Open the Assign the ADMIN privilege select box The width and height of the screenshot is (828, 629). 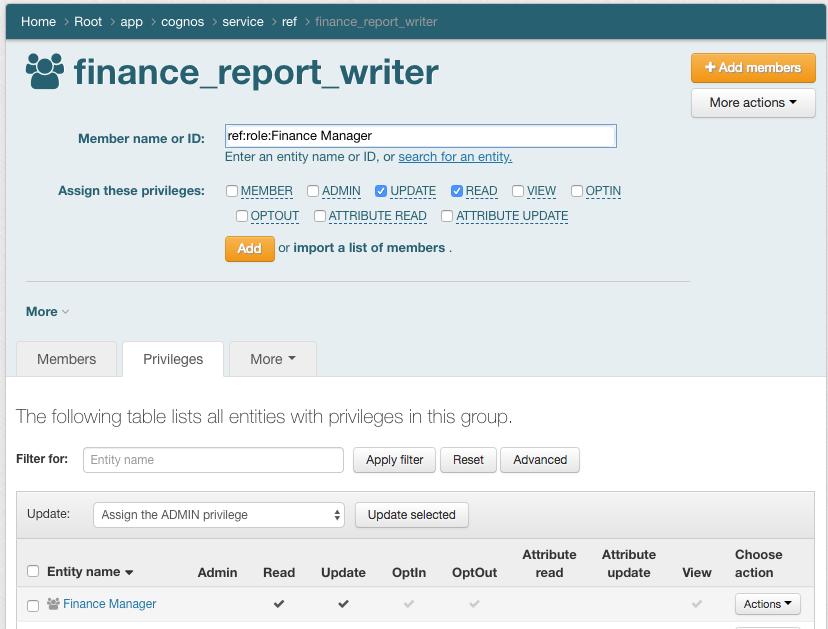click(219, 515)
